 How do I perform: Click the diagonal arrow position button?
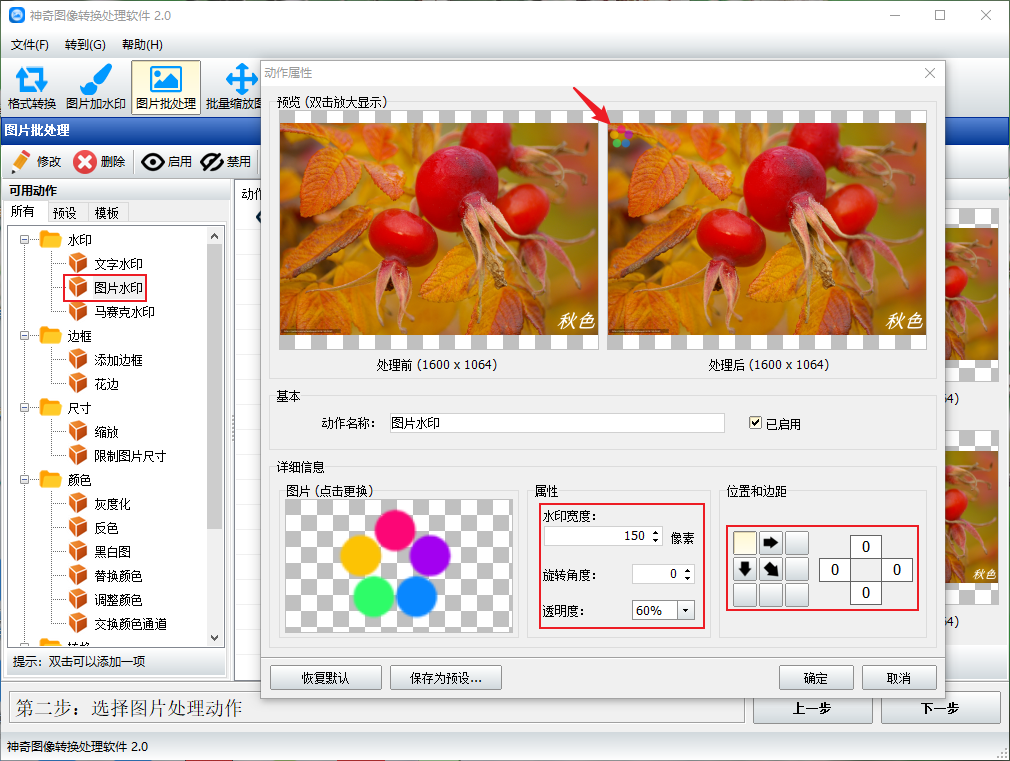(771, 569)
